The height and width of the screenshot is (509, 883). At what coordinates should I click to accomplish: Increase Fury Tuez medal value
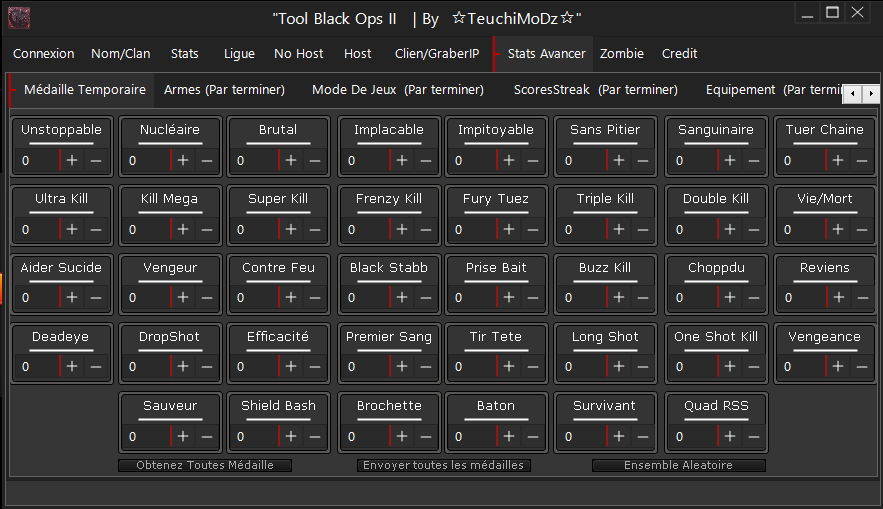(509, 230)
